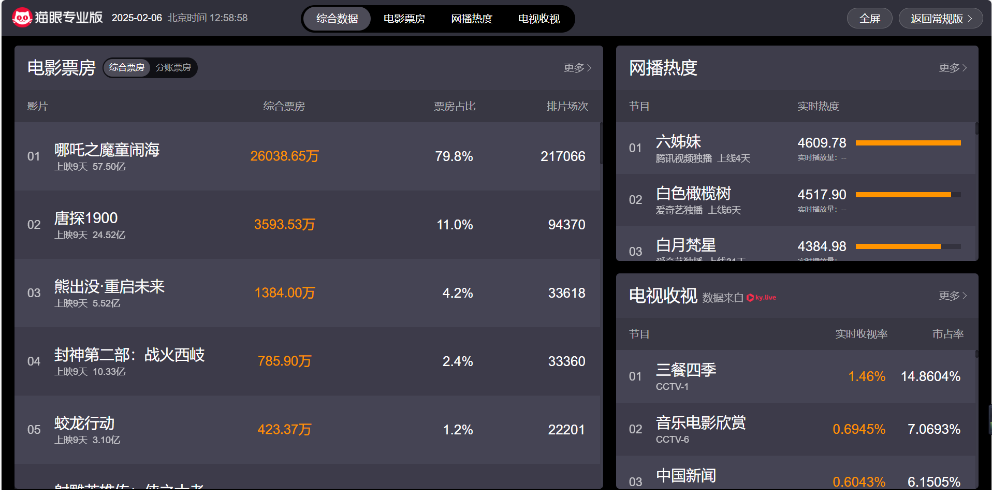Viewport: 992px width, 490px height.
Task: Click the 94370 screenings count
Action: [567, 224]
